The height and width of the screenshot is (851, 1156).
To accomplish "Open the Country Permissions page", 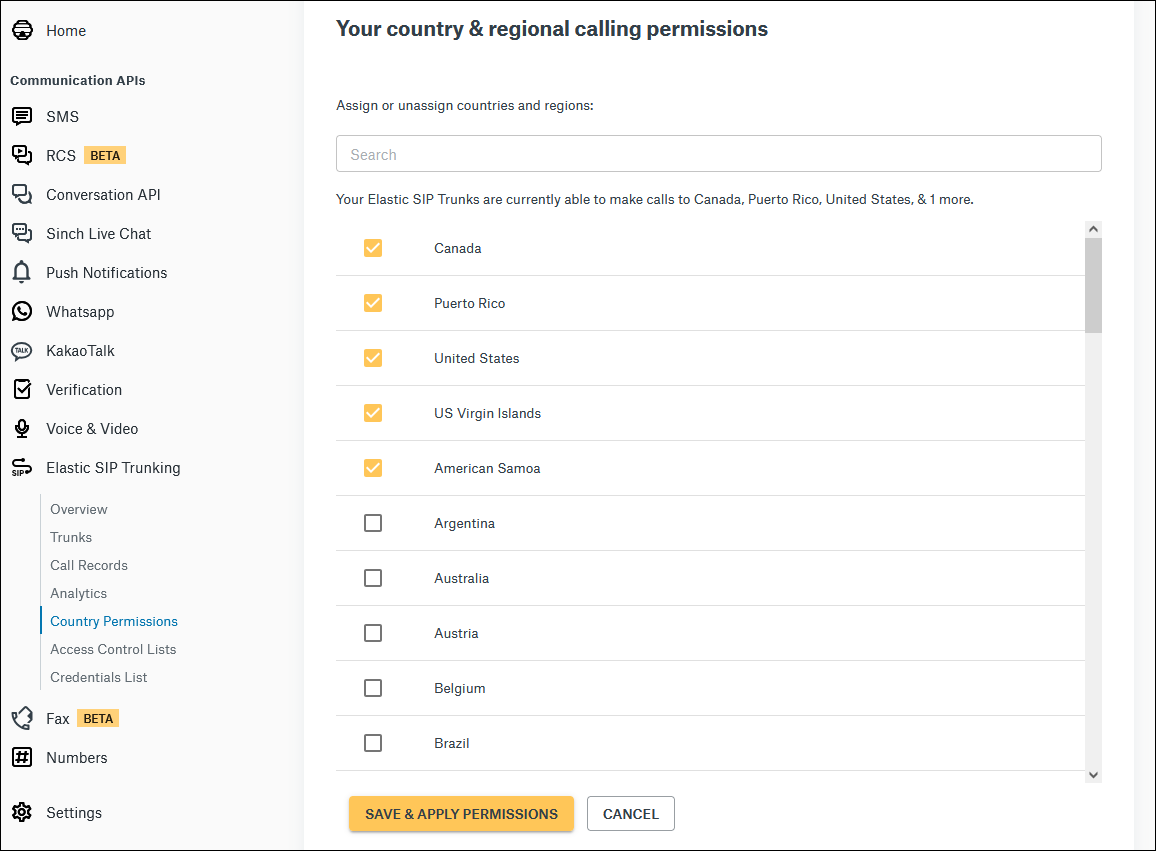I will pos(113,621).
